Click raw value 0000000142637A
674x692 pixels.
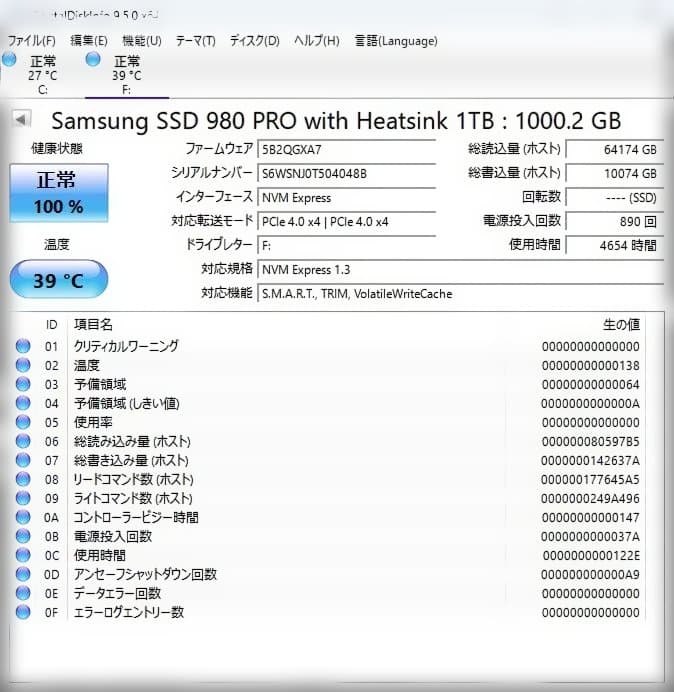(591, 460)
